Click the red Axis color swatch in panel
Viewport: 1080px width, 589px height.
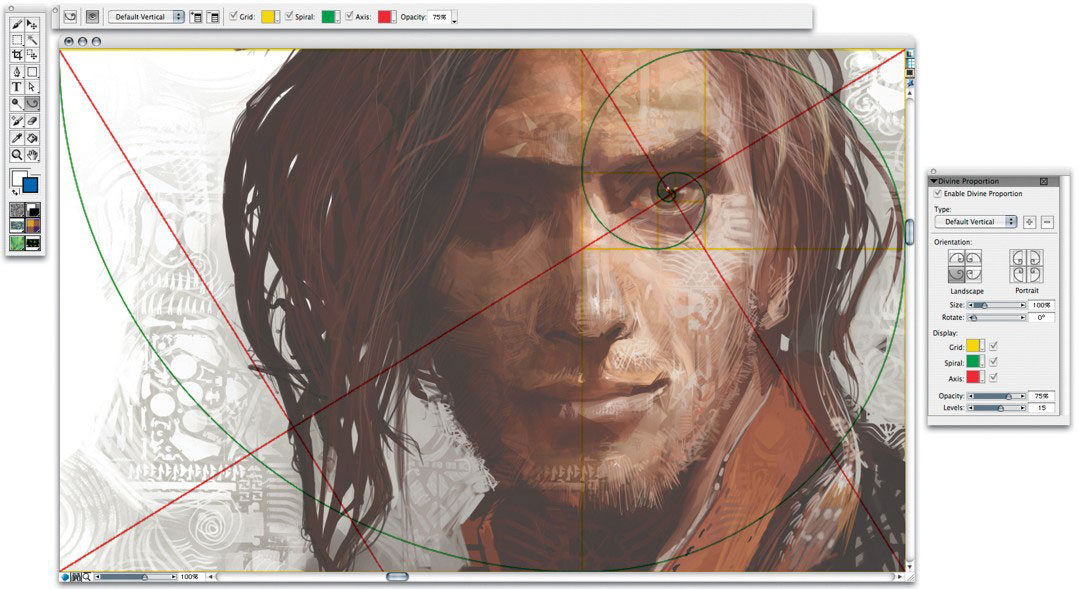pyautogui.click(x=974, y=377)
